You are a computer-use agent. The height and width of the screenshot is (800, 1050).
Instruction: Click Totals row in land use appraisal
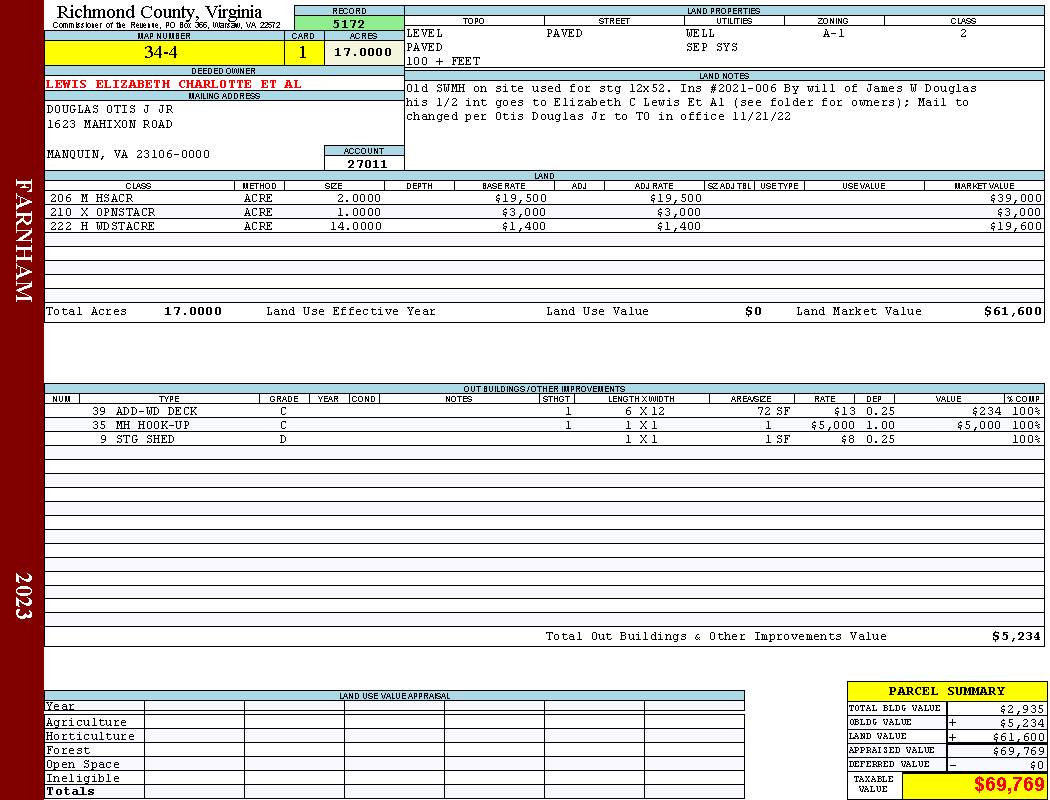394,791
